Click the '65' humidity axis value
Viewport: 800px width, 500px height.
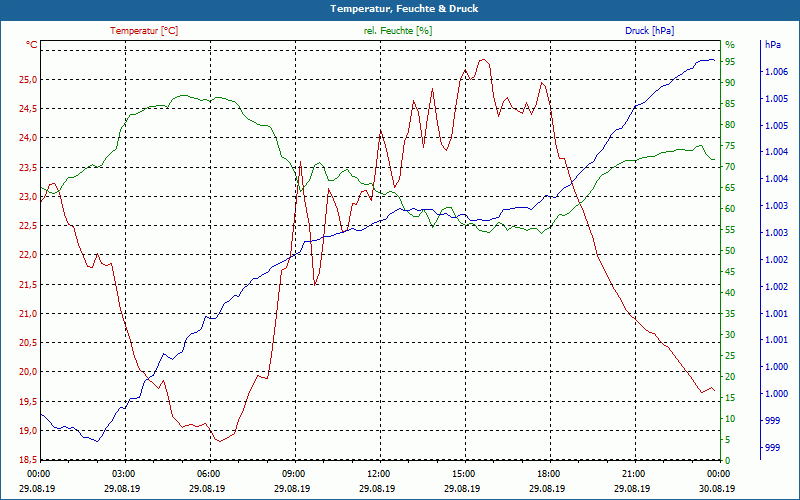click(x=730, y=188)
